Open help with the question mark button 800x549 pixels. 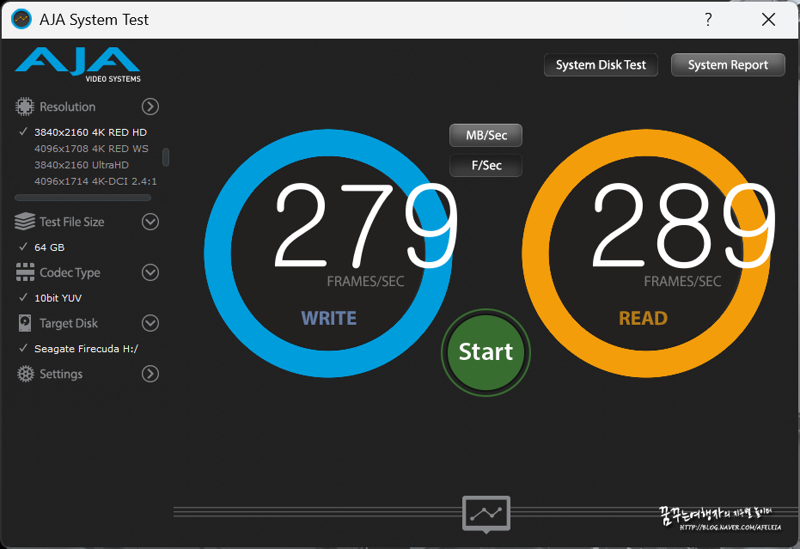coord(708,19)
